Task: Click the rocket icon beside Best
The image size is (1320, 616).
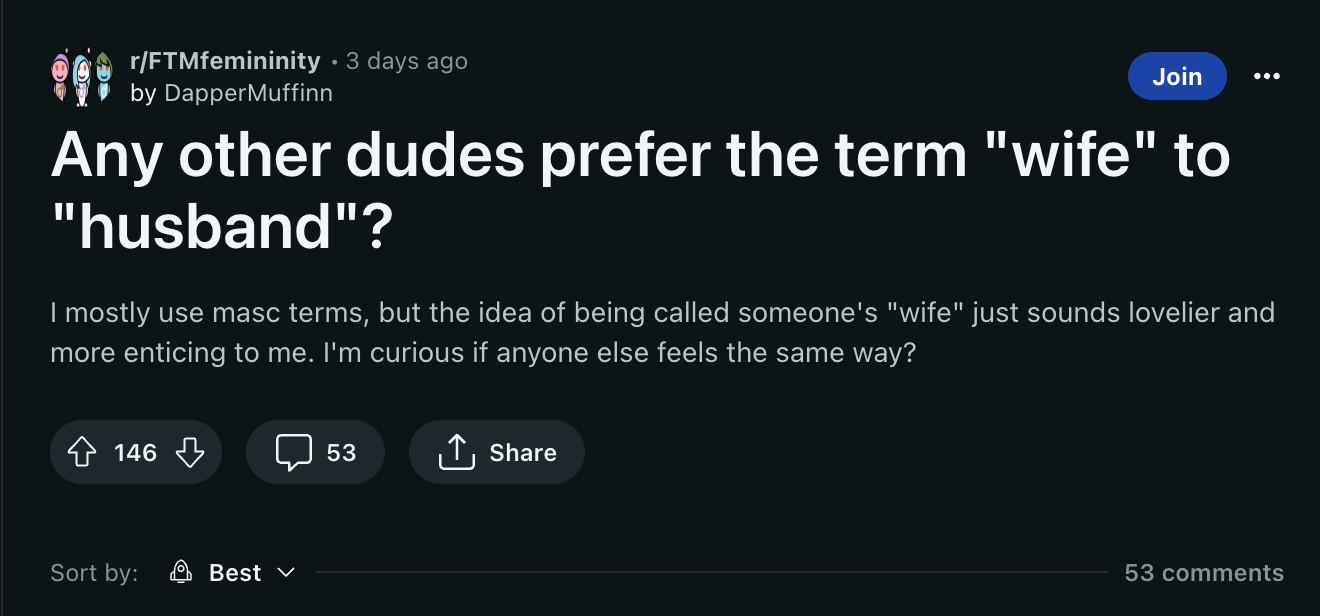Action: coord(181,573)
